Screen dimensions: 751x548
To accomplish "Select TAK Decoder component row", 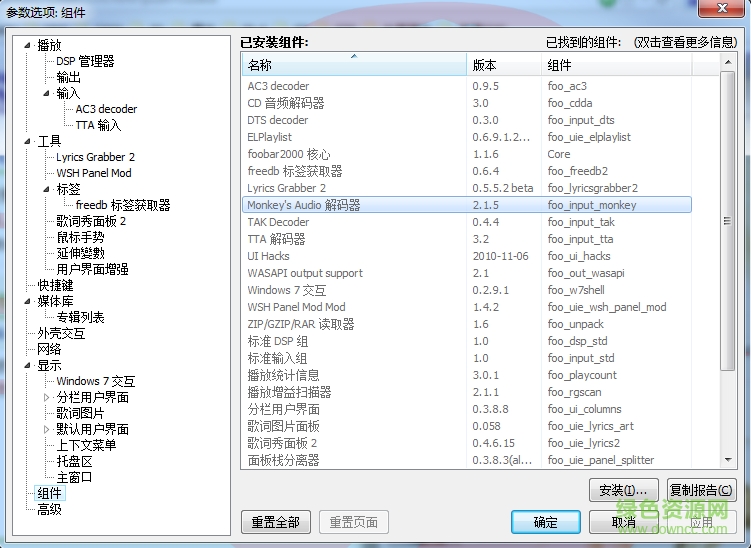I will [x=467, y=222].
